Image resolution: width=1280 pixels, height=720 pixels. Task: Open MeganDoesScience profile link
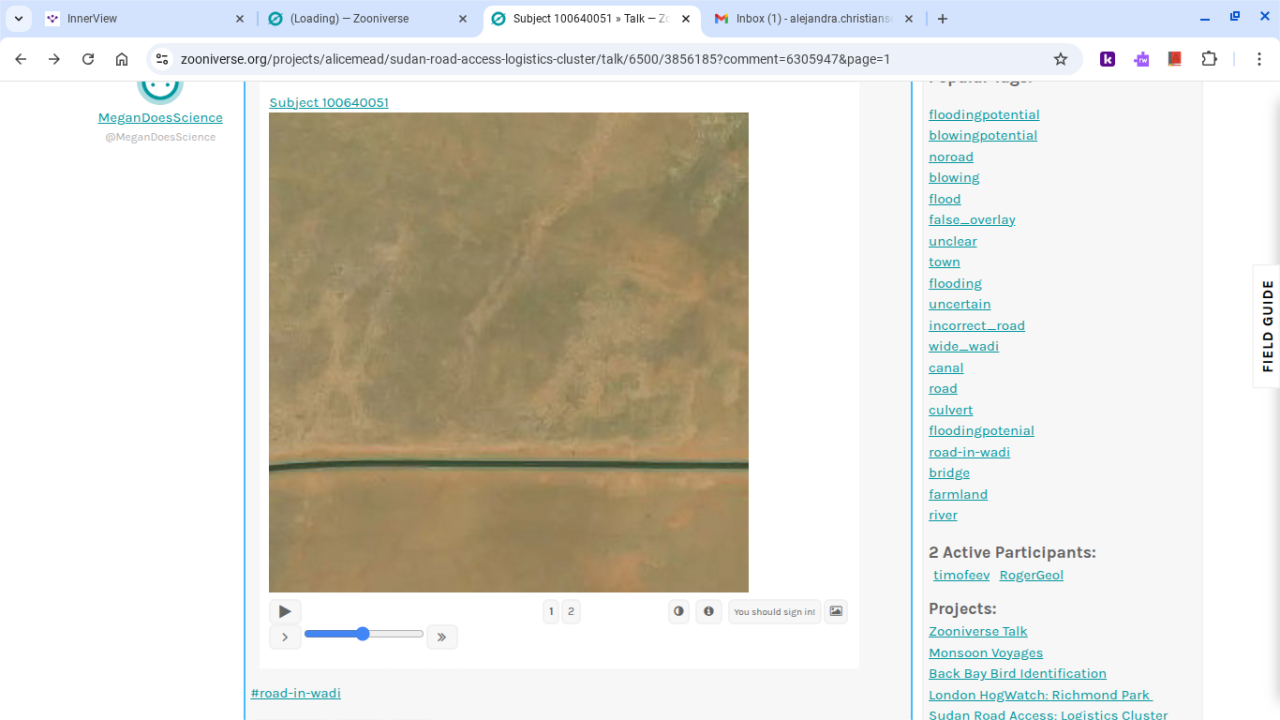[160, 117]
